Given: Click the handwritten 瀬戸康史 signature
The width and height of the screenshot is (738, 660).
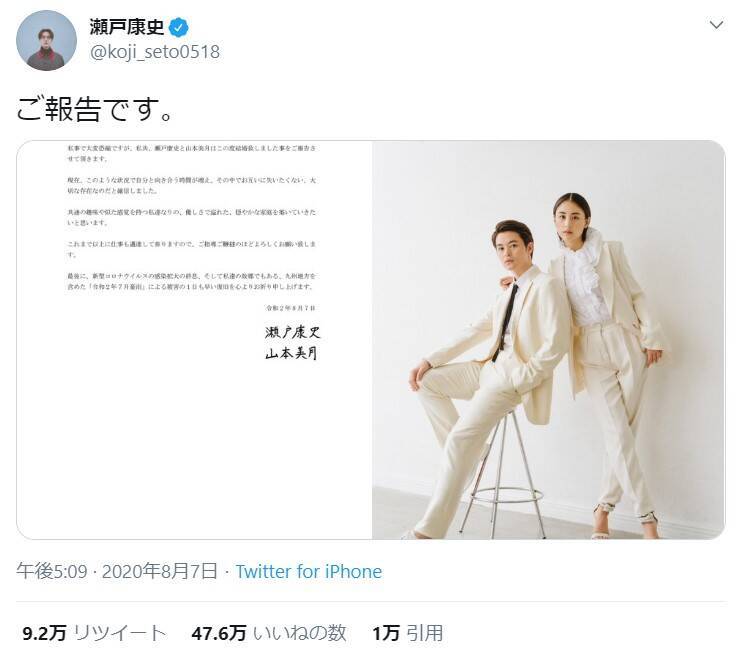Looking at the screenshot, I should coord(292,332).
